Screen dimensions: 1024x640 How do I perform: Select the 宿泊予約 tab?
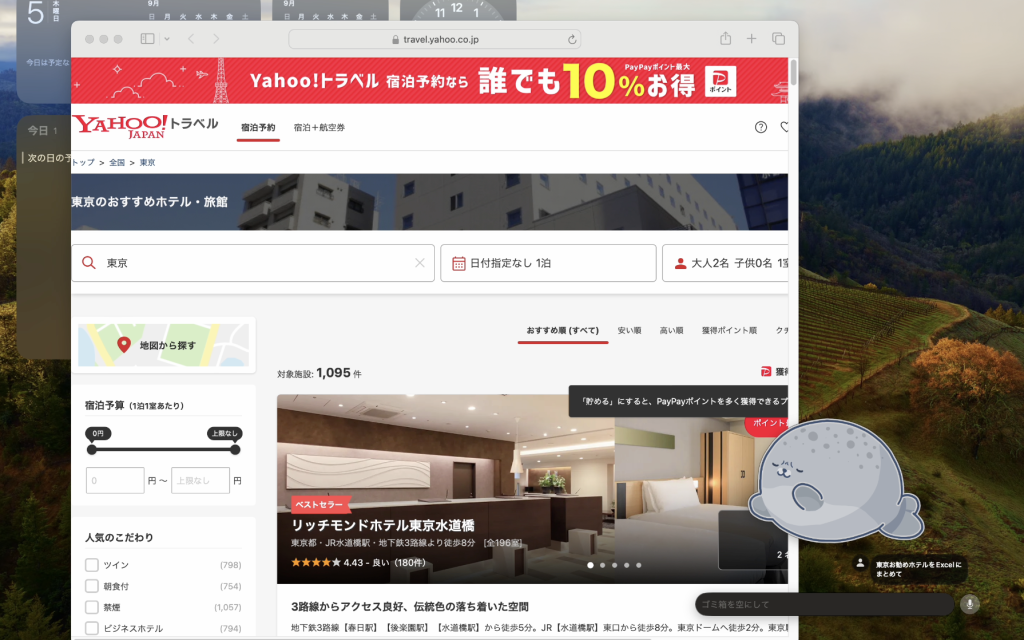(258, 127)
